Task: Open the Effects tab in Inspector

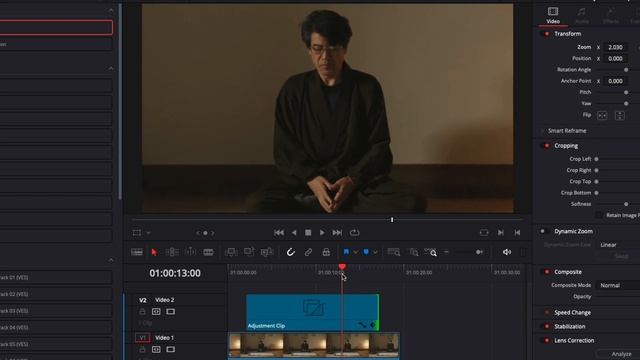Action: coord(611,16)
